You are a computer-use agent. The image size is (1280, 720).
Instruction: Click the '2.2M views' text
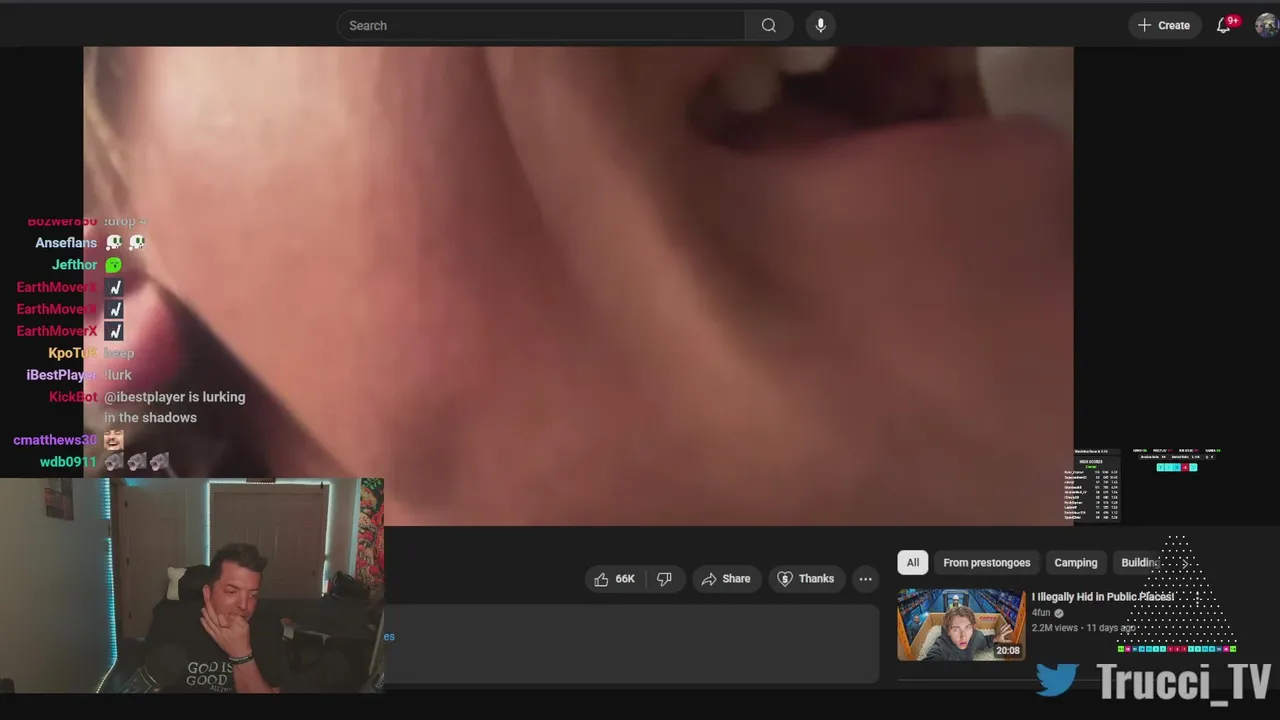(x=1055, y=628)
